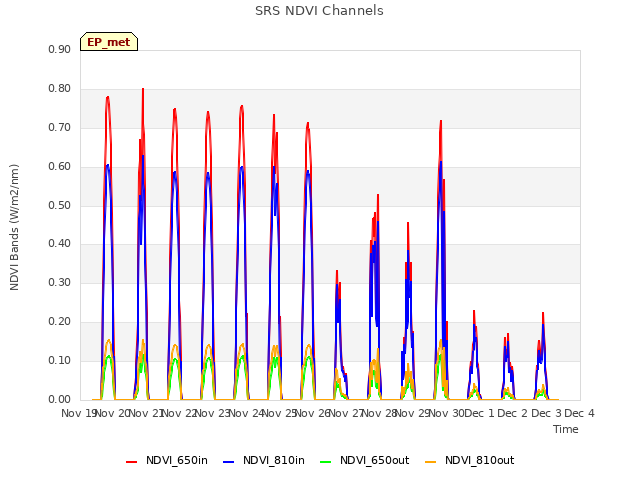
Task: Click the Dec 2 x-axis date label
Action: click(x=513, y=413)
